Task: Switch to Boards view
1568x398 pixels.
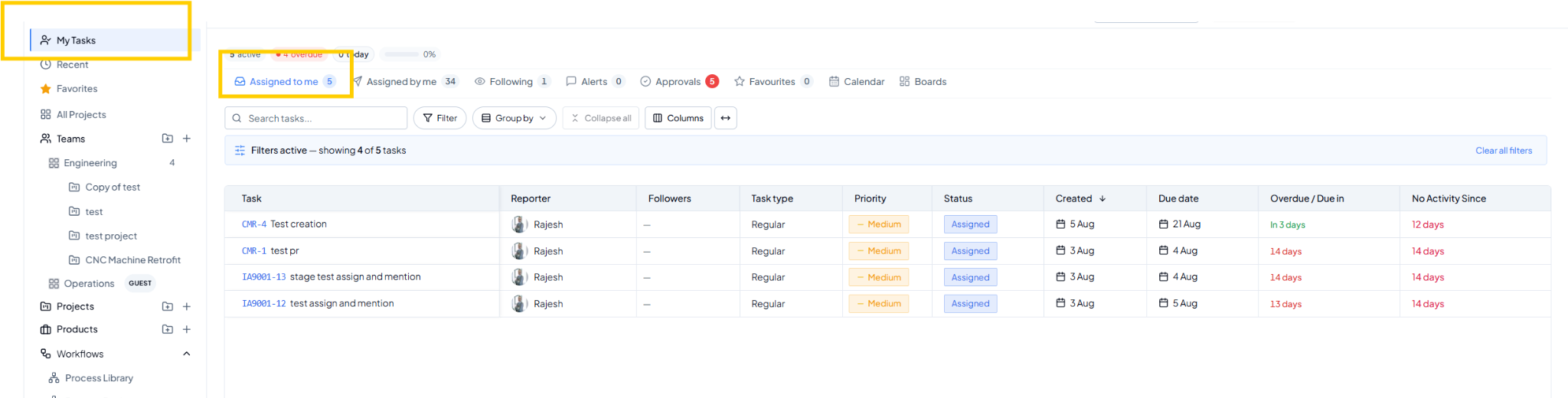Action: point(923,82)
